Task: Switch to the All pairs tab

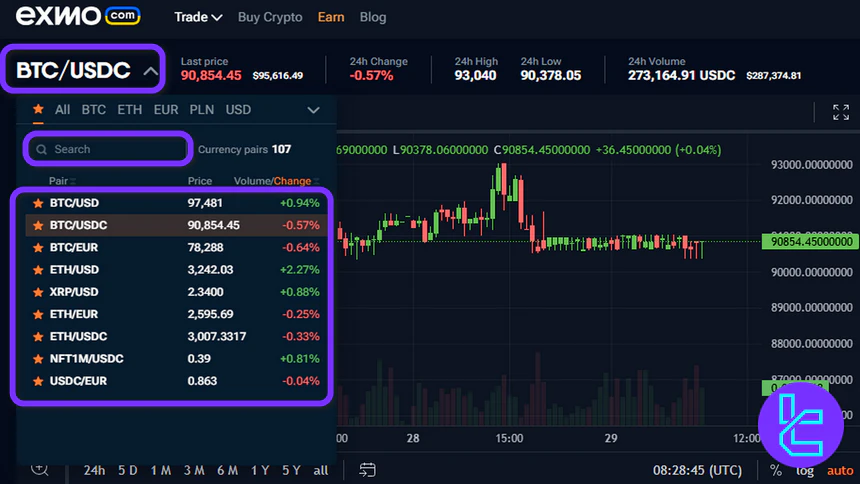Action: [x=63, y=110]
